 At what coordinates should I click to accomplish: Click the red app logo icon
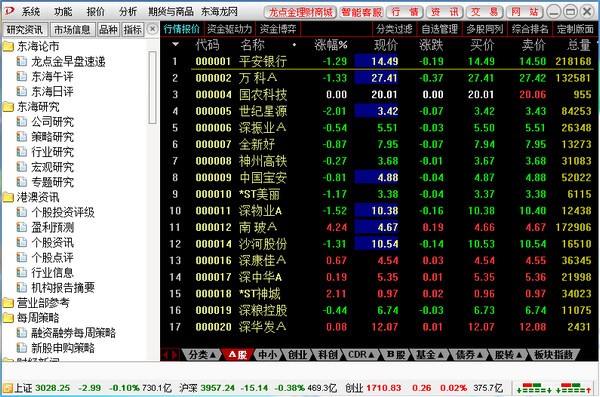[8, 11]
